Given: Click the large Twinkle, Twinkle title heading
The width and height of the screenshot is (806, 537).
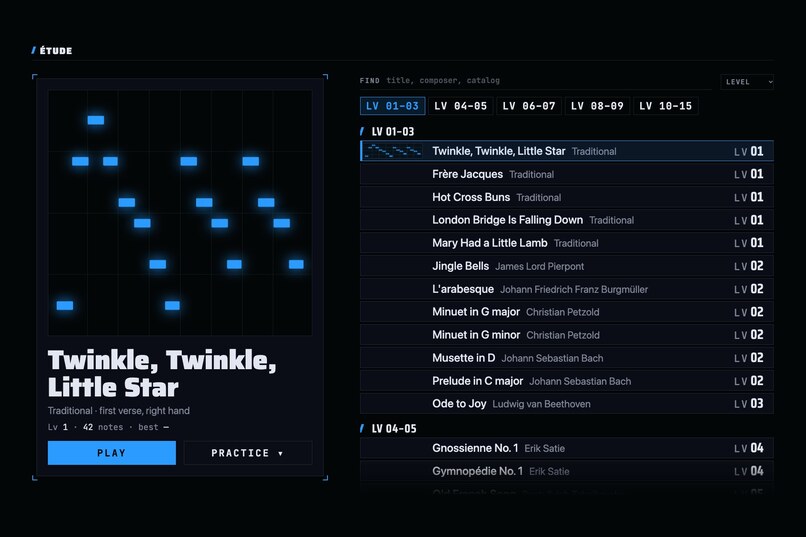Looking at the screenshot, I should click(x=162, y=374).
